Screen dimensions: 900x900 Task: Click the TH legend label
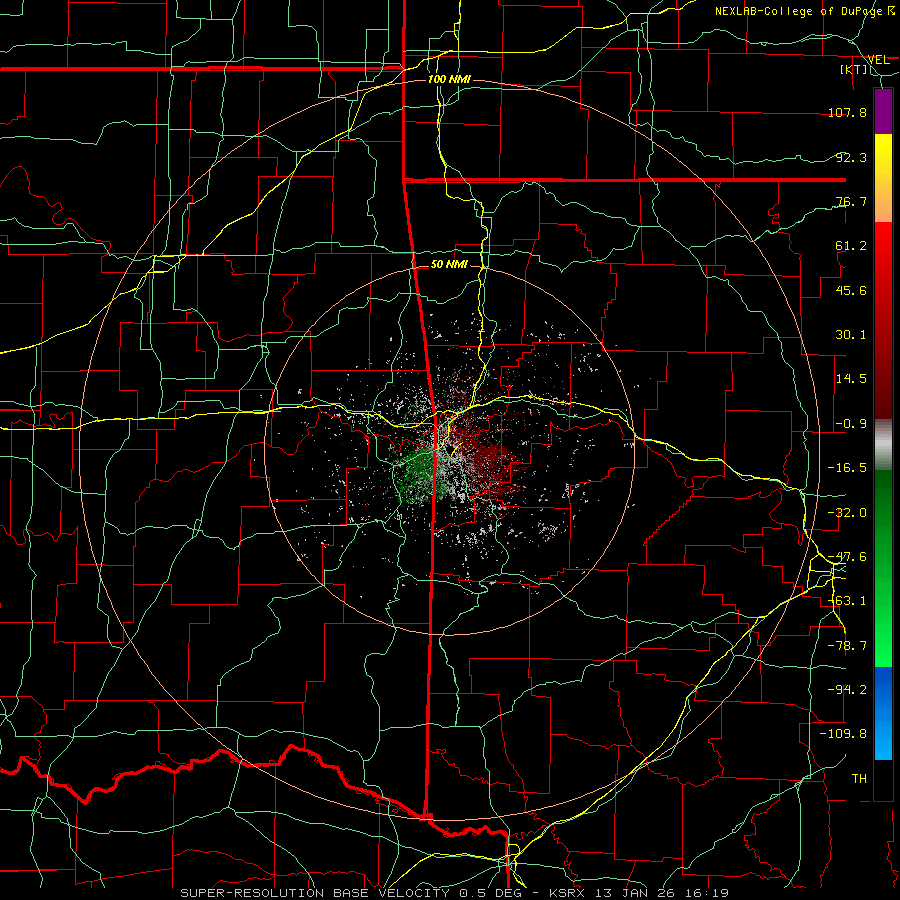pos(859,779)
